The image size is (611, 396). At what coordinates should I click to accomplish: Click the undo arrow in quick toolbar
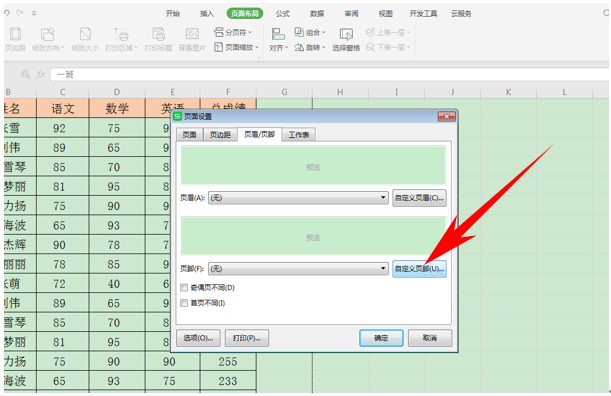click(7, 13)
